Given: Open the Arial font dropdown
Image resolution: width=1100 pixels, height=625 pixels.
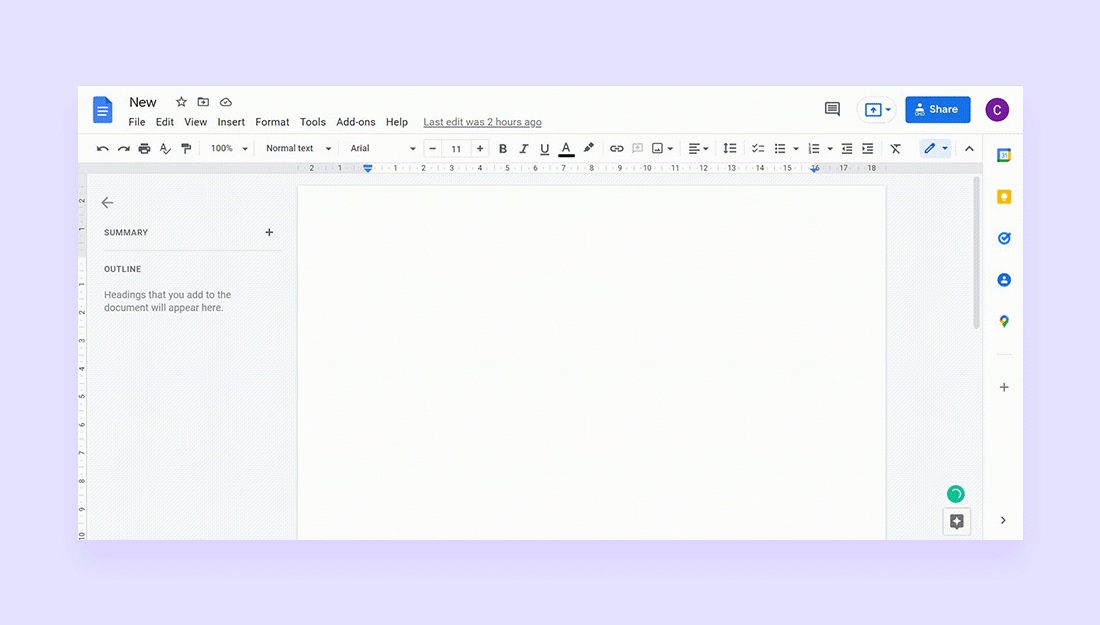Looking at the screenshot, I should 383,149.
